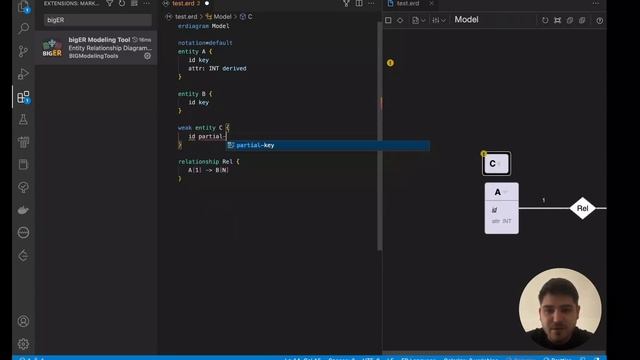Click the yellow warning marker at top of diagram
The height and width of the screenshot is (360, 640).
click(390, 63)
